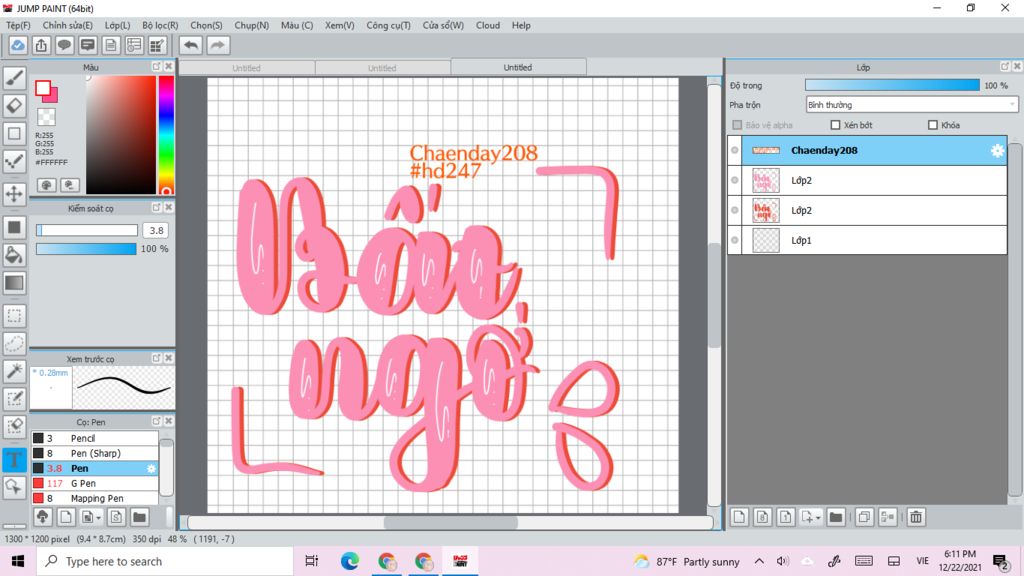Toggle visibility of the lower Lớp2 layer

click(x=735, y=210)
